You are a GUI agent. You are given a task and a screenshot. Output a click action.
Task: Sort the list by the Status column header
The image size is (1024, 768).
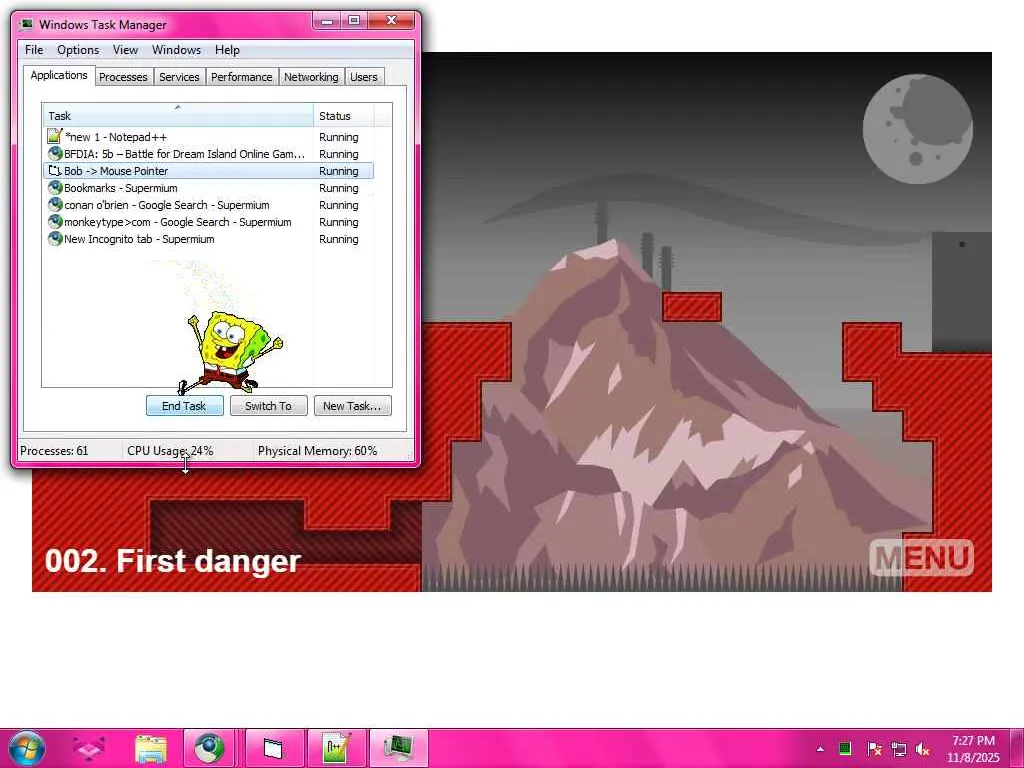click(x=344, y=116)
